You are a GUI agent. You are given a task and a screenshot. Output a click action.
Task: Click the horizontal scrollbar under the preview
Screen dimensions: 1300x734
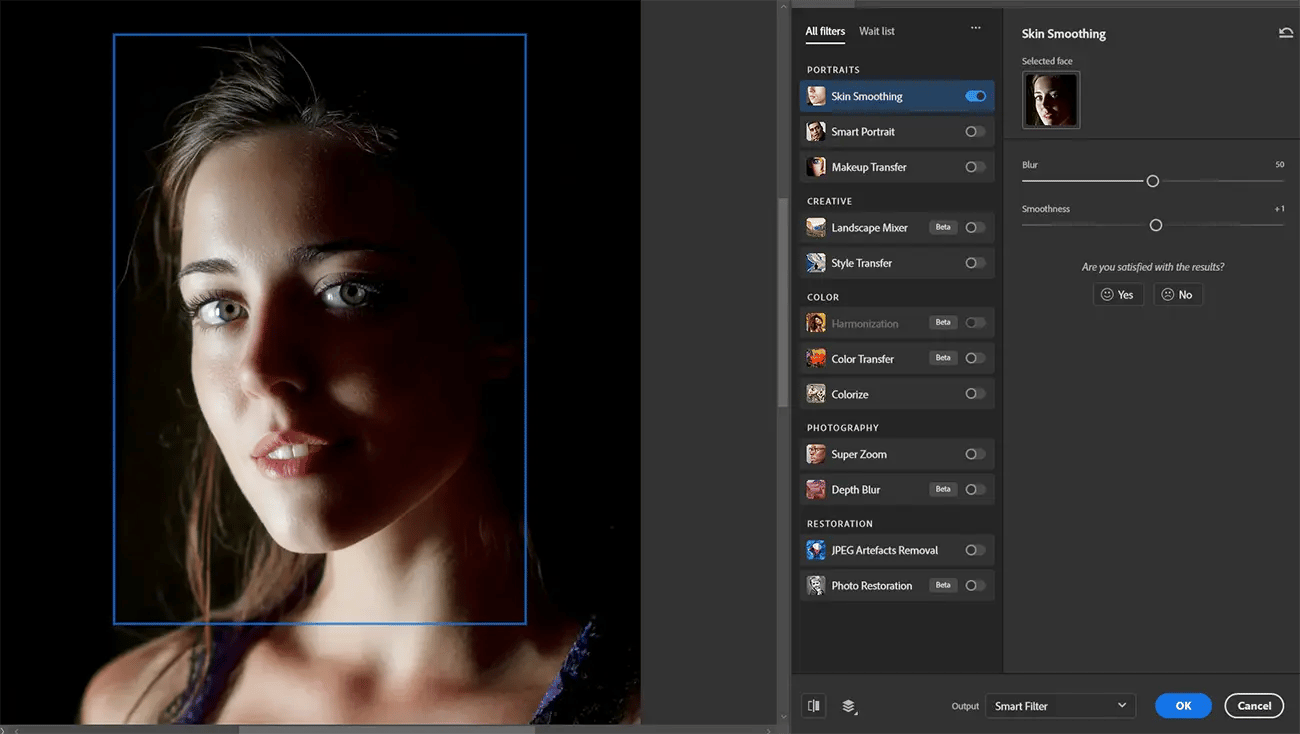click(386, 729)
